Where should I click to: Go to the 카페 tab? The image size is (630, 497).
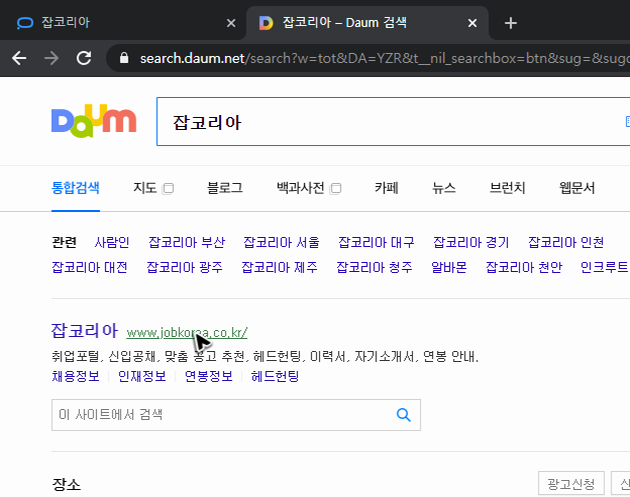pos(386,188)
